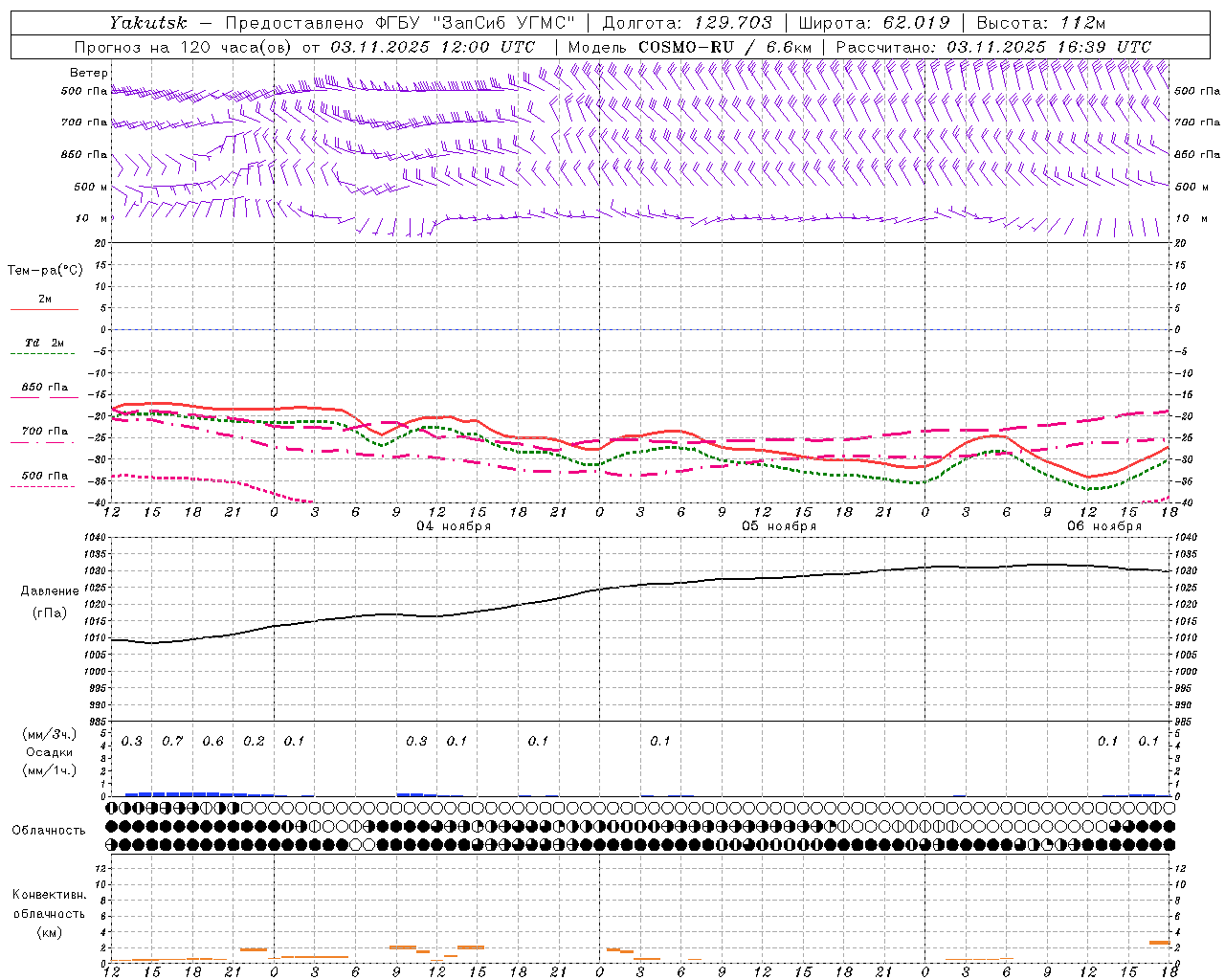
Task: Click the Давление pressure panel label
Action: point(50,591)
